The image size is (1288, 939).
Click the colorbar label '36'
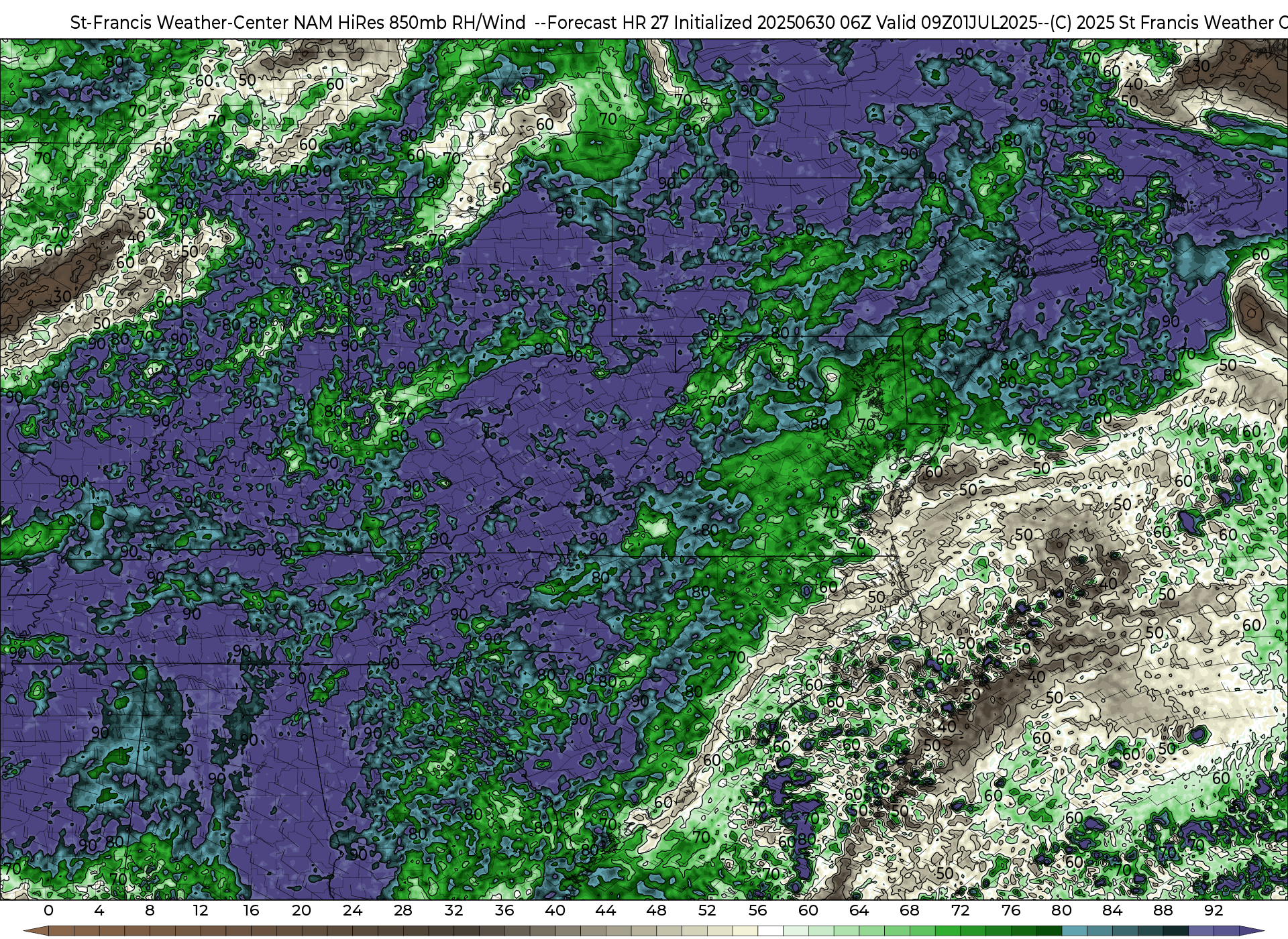504,910
